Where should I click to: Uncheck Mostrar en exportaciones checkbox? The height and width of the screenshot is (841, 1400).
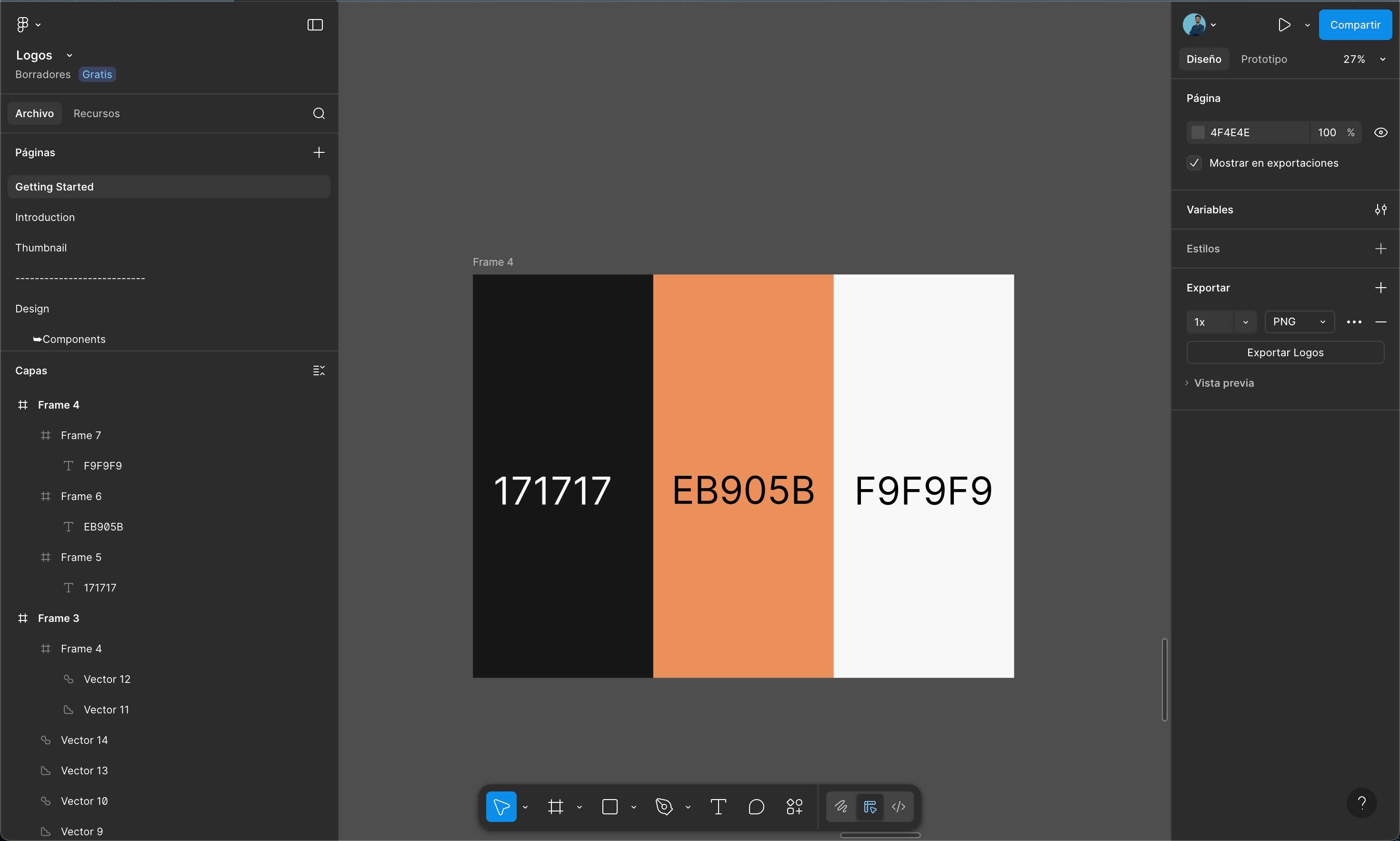tap(1194, 163)
